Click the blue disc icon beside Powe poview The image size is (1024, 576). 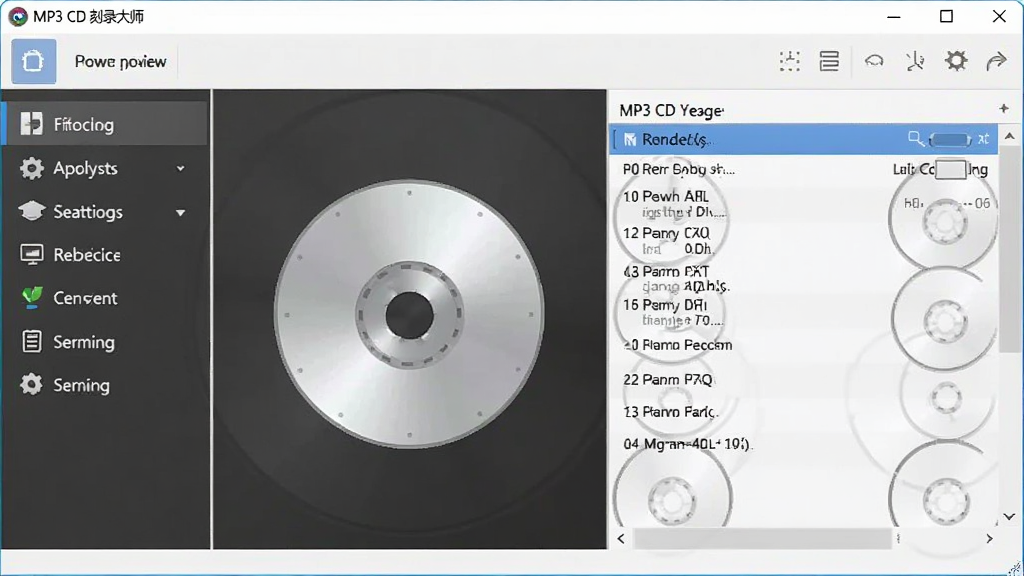point(33,61)
